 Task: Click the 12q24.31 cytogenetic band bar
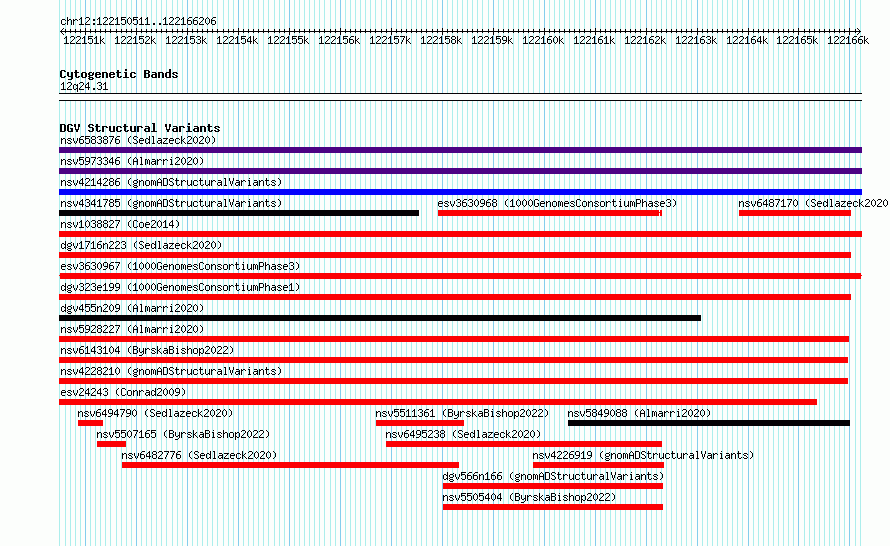(460, 97)
